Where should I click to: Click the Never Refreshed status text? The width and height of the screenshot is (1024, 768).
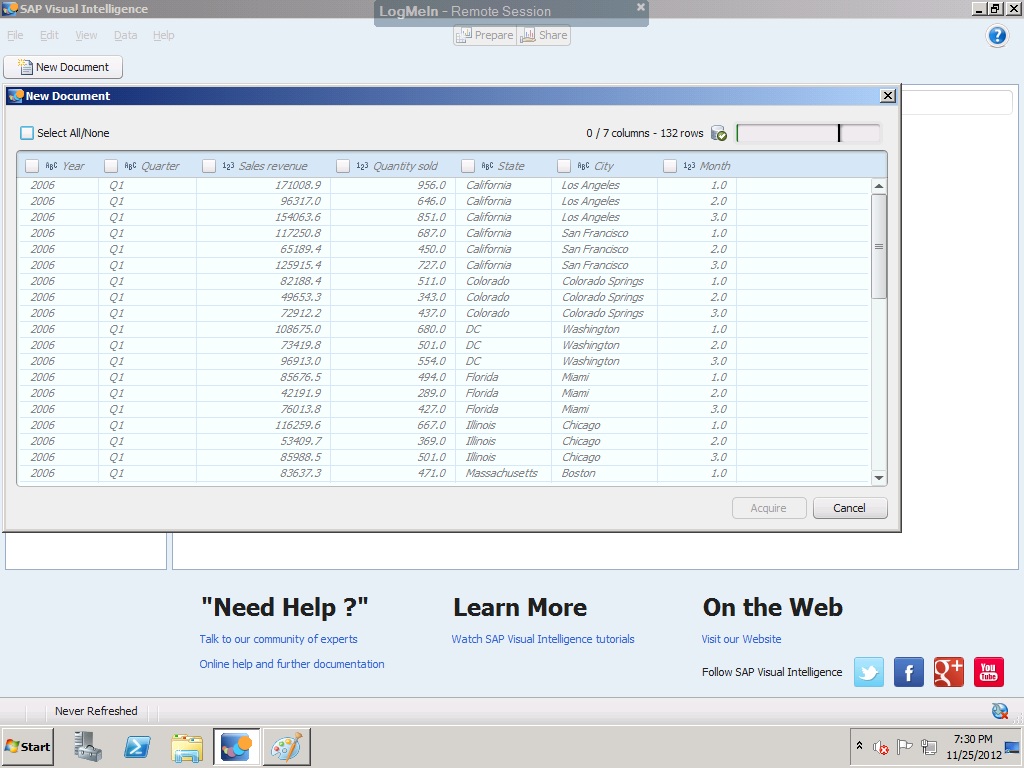(96, 711)
